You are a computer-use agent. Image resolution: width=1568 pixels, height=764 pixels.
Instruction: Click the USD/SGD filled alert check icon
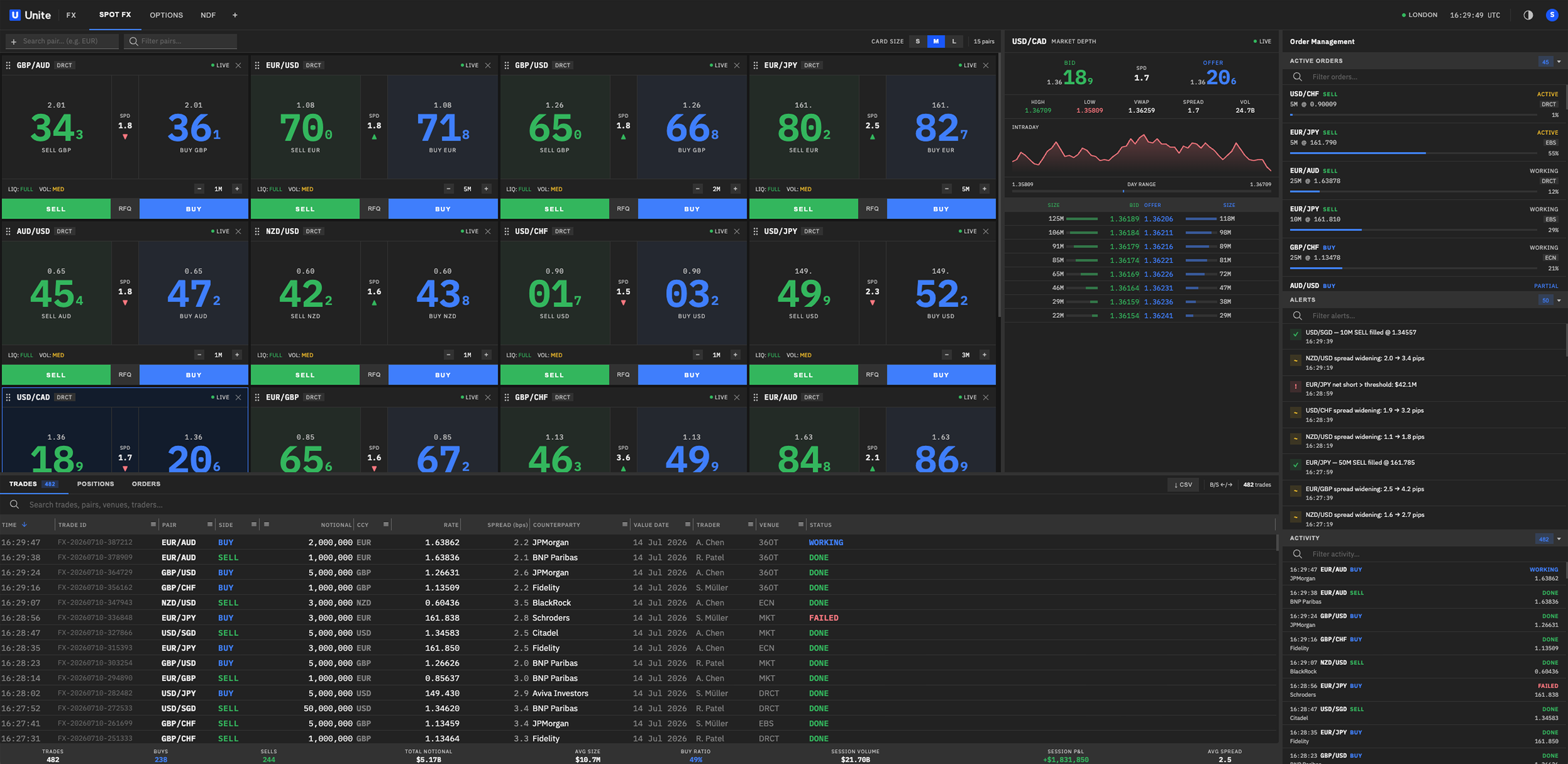click(x=1295, y=334)
